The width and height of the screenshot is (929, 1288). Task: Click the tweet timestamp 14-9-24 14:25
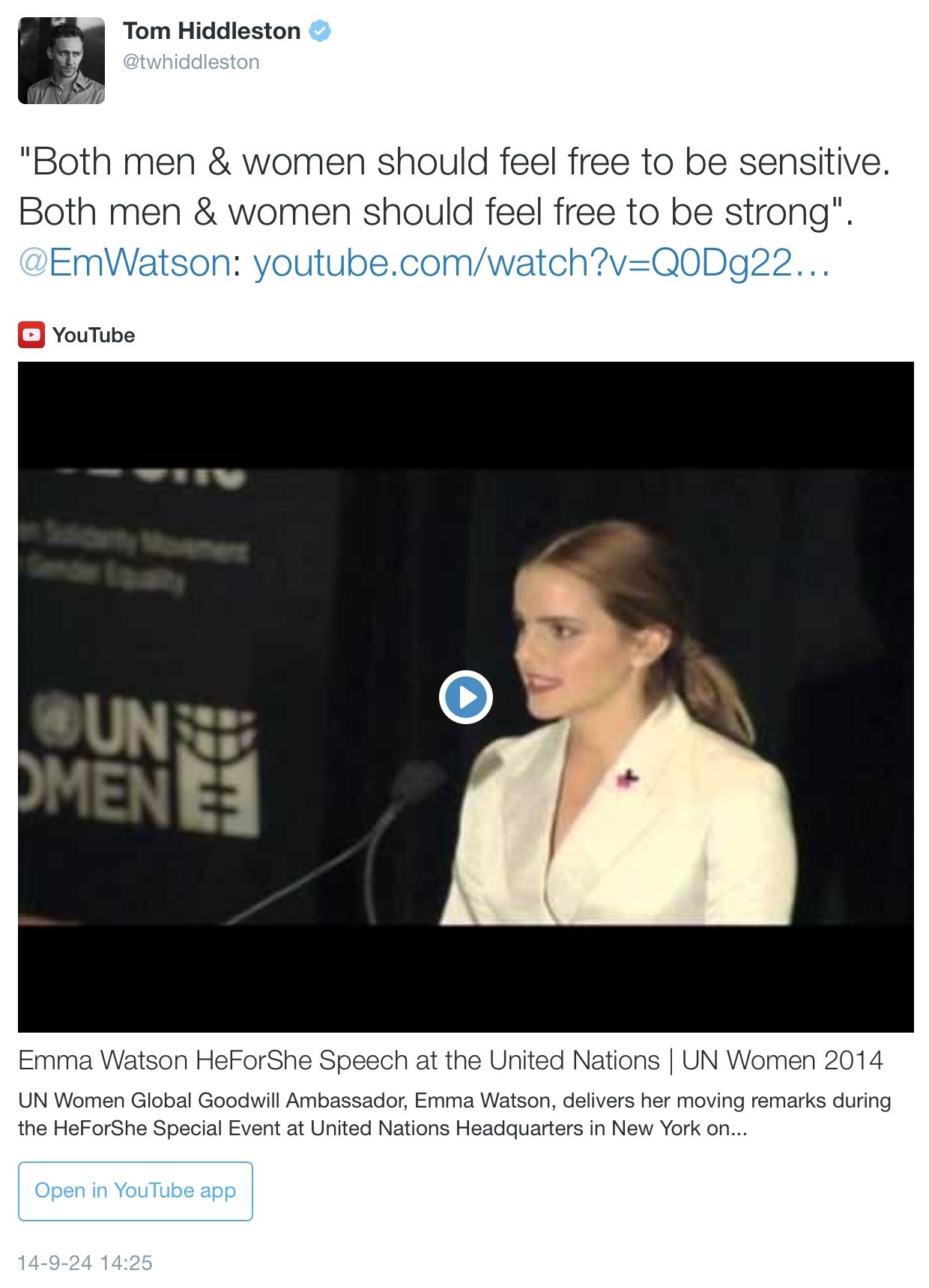85,1263
